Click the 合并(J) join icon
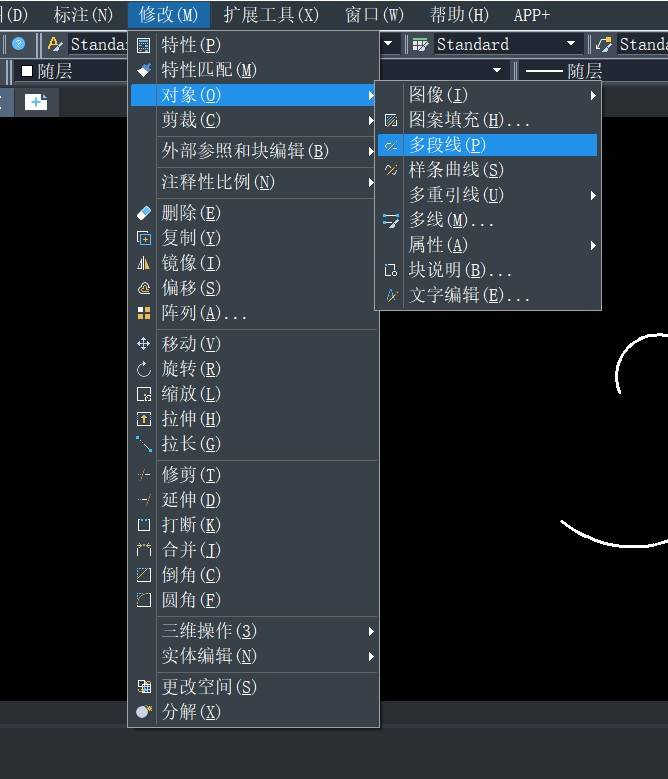668x779 pixels. point(144,550)
